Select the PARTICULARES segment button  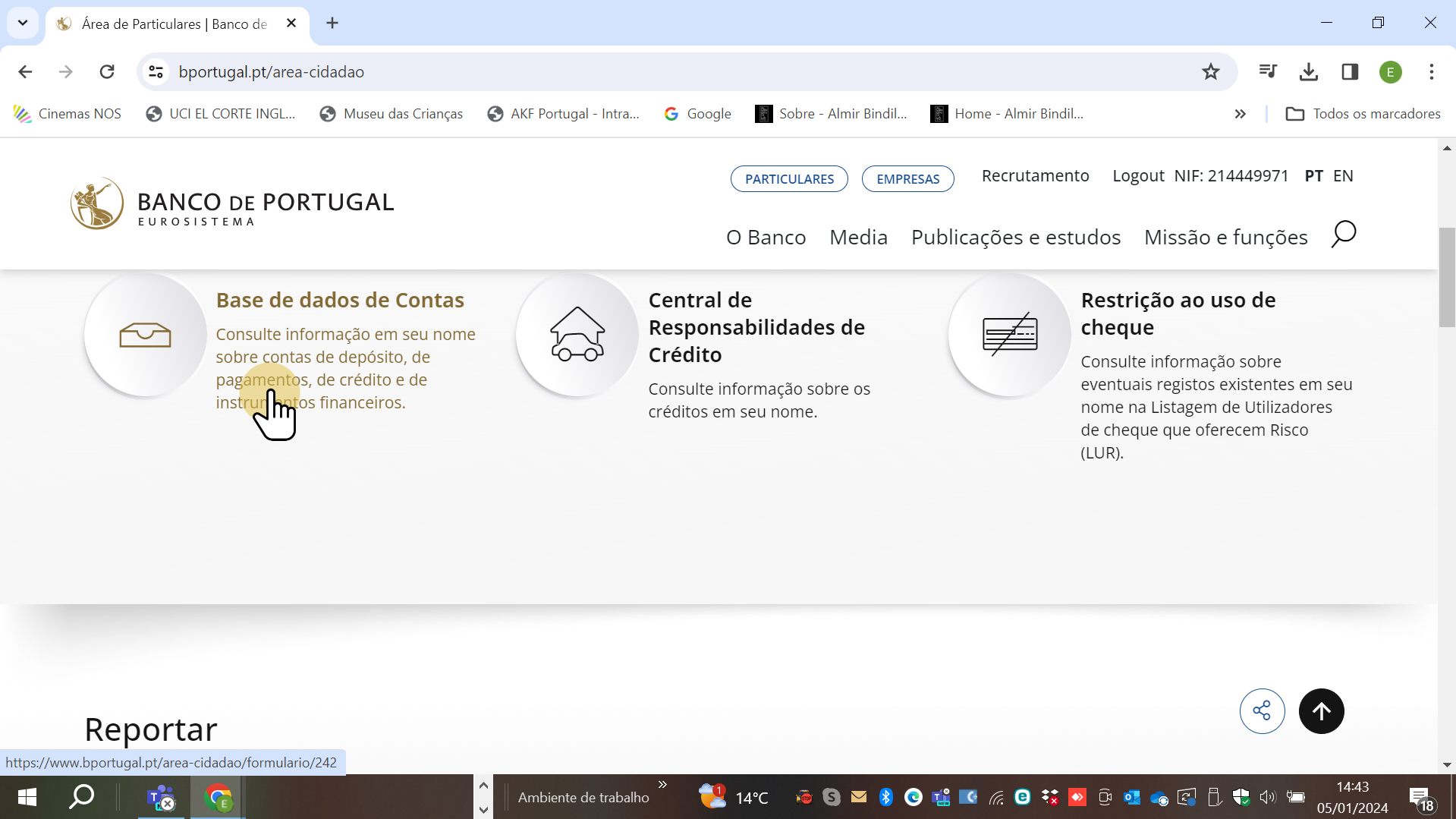(x=789, y=179)
